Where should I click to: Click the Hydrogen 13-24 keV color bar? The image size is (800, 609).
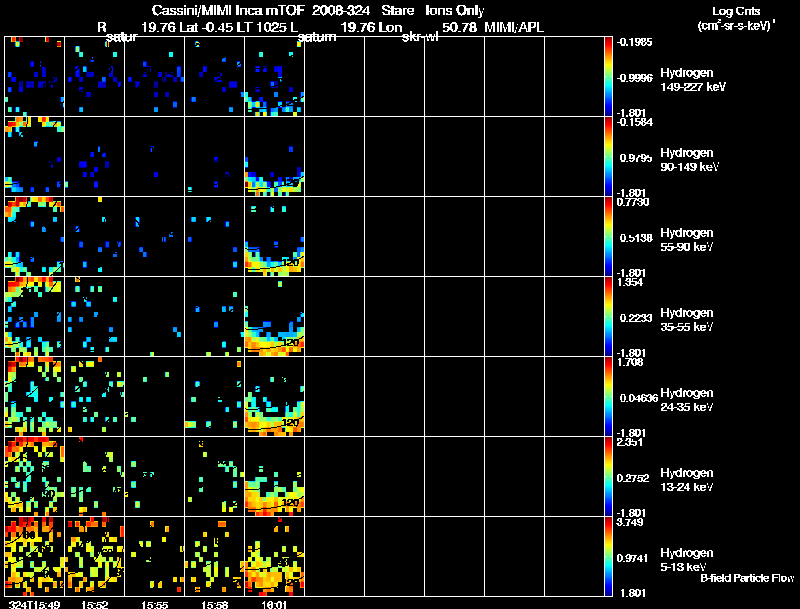pos(608,477)
